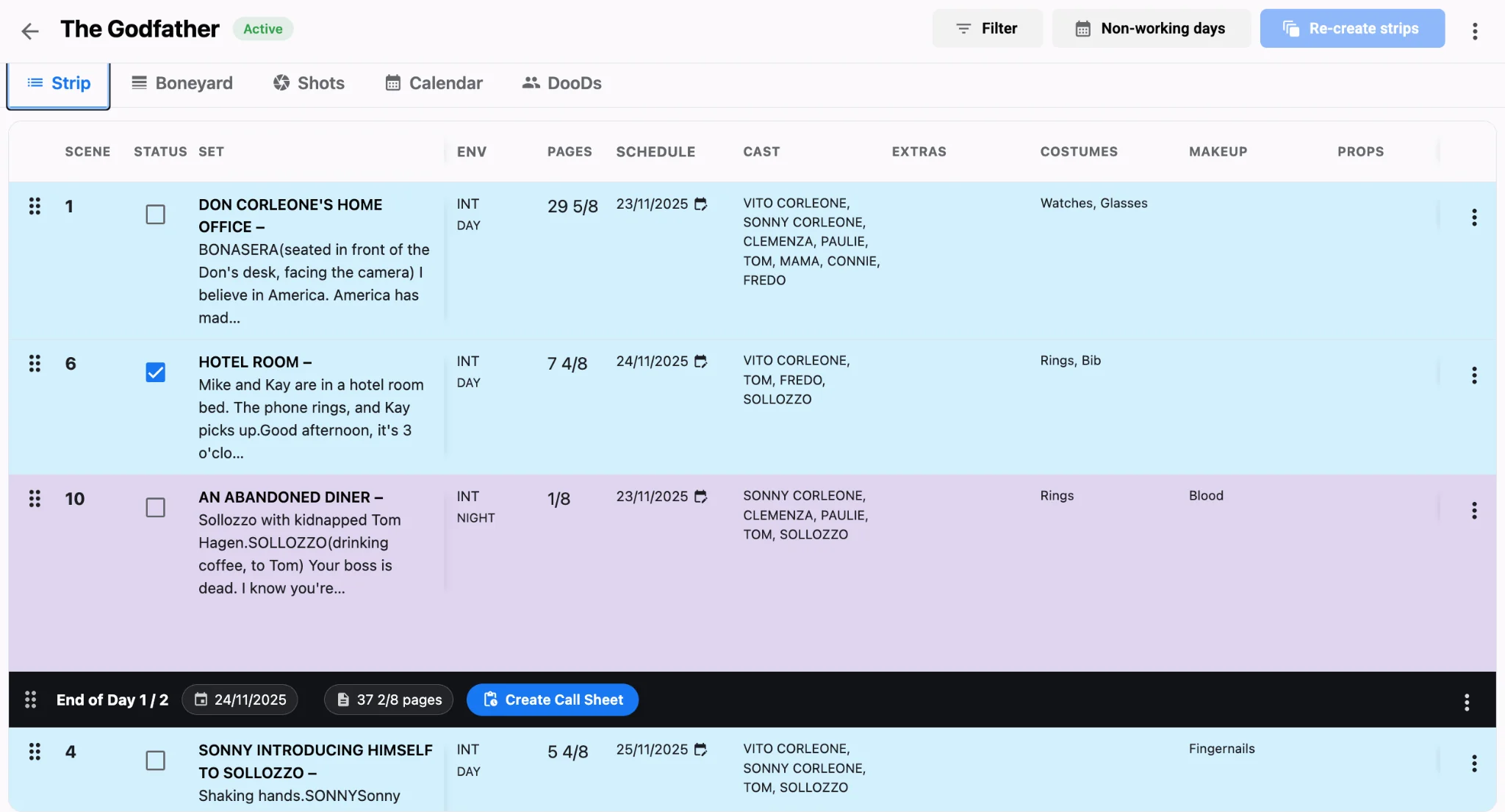Click the Active status badge
Screen dimensions: 1505x812
coord(263,29)
